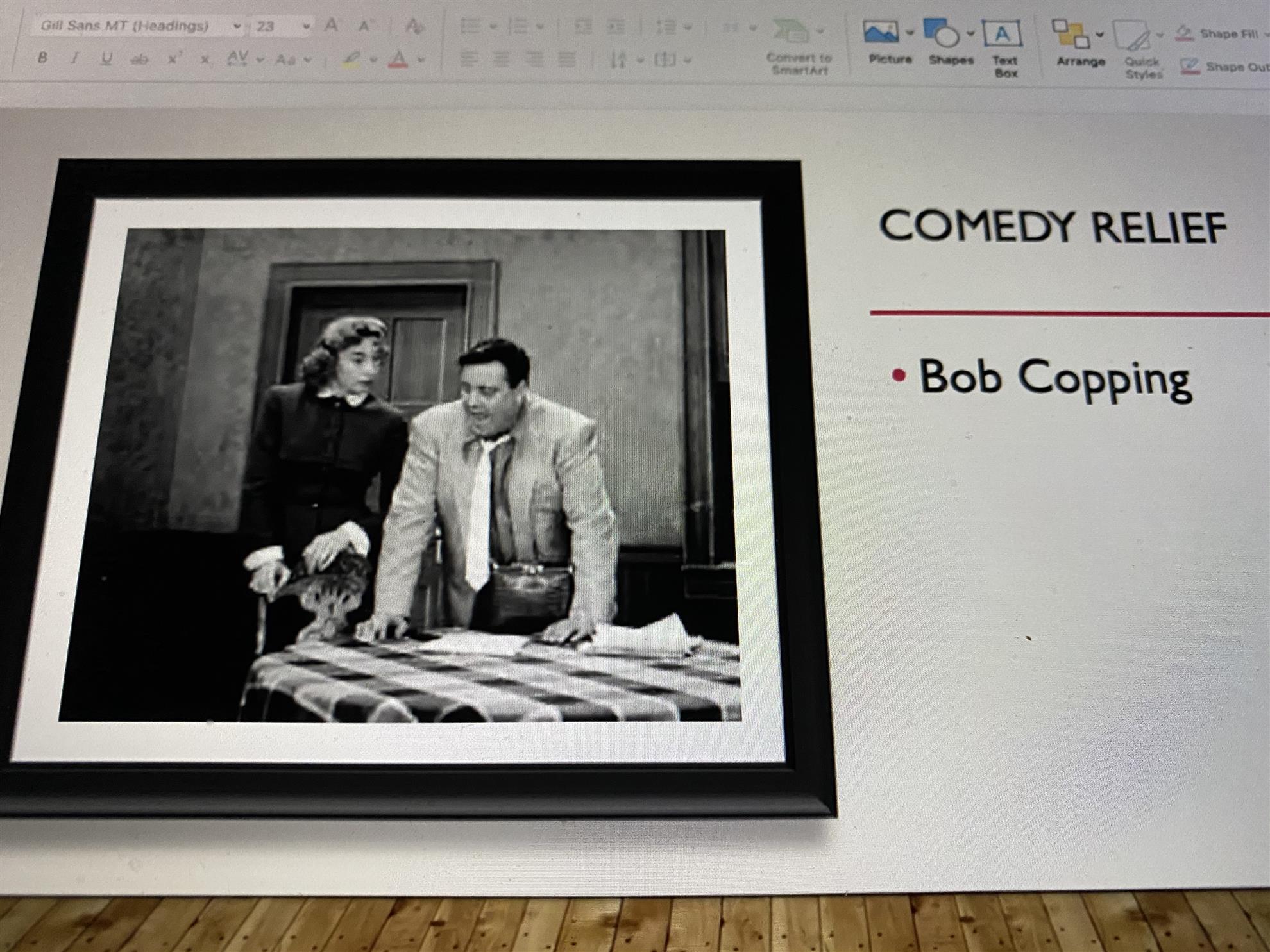Click Increase Font Size button
Viewport: 1270px width, 952px height.
coord(331,26)
